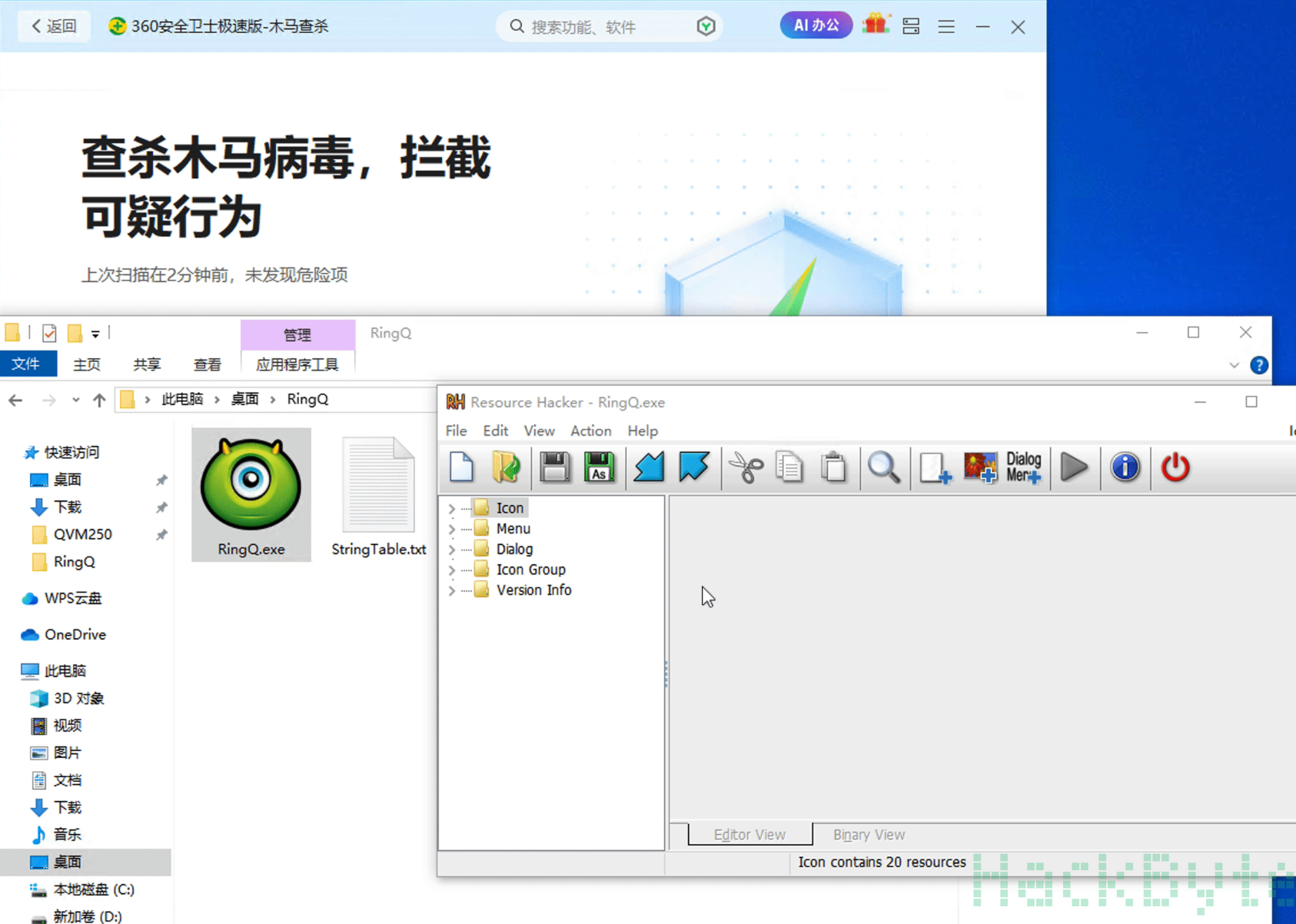Open the 应用程序工具 ribbon tab in Explorer
Viewport: 1296px width, 924px height.
tap(297, 364)
